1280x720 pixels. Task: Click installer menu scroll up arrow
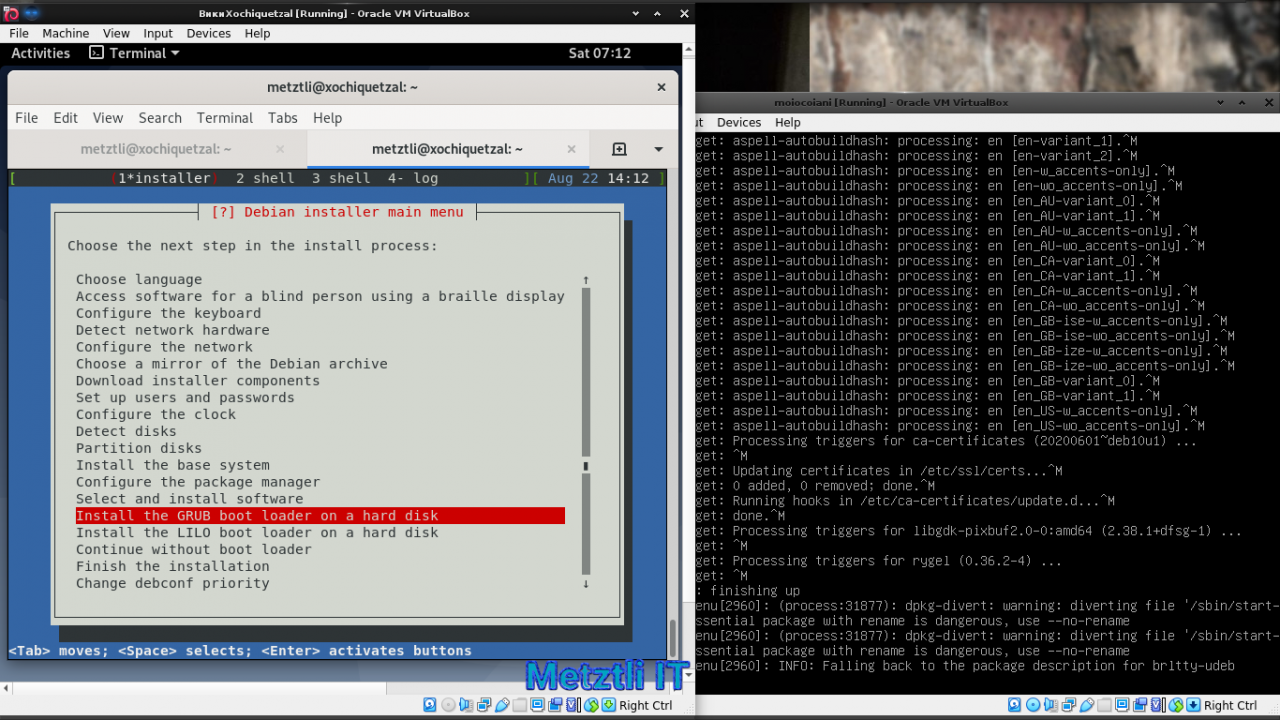coord(586,280)
